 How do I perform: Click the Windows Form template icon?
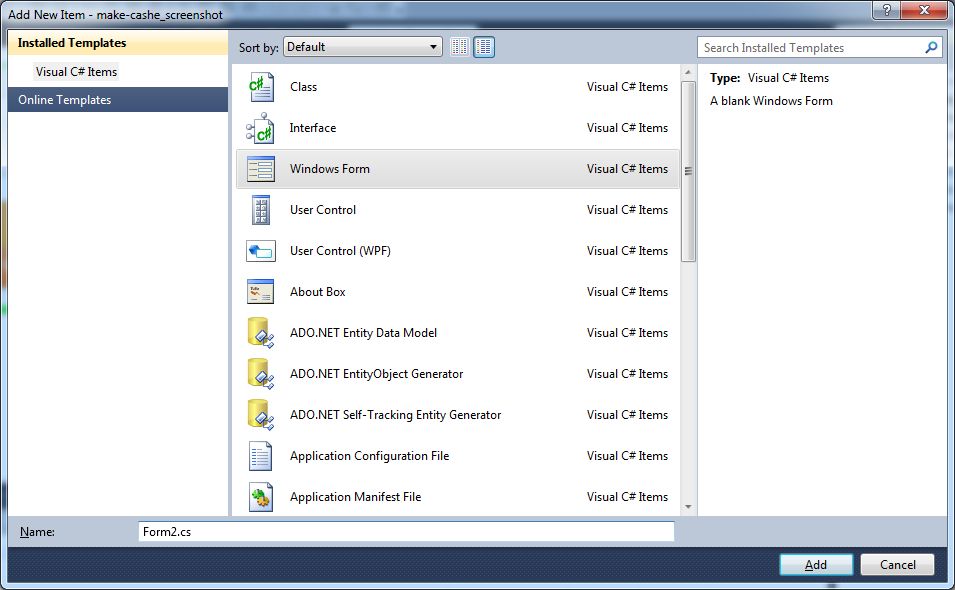point(260,169)
